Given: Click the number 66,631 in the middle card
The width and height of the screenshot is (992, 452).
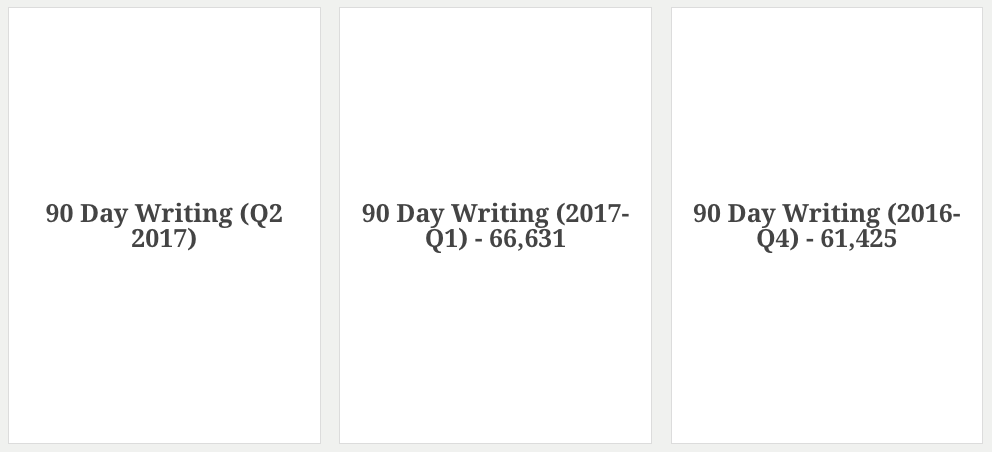Looking at the screenshot, I should [x=527, y=239].
